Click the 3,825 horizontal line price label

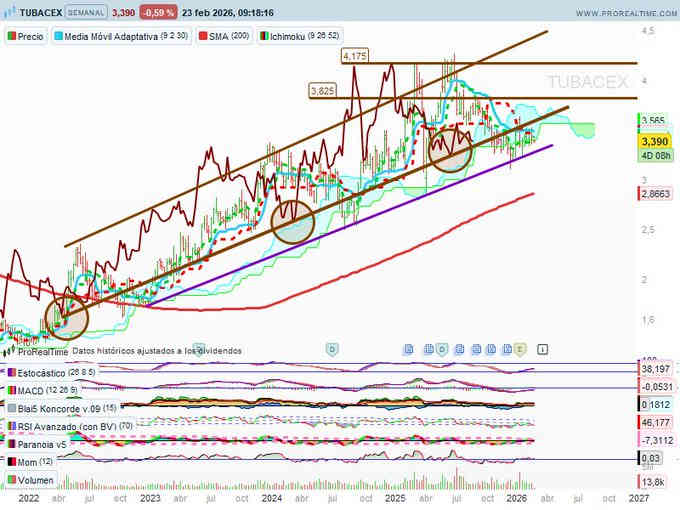322,91
